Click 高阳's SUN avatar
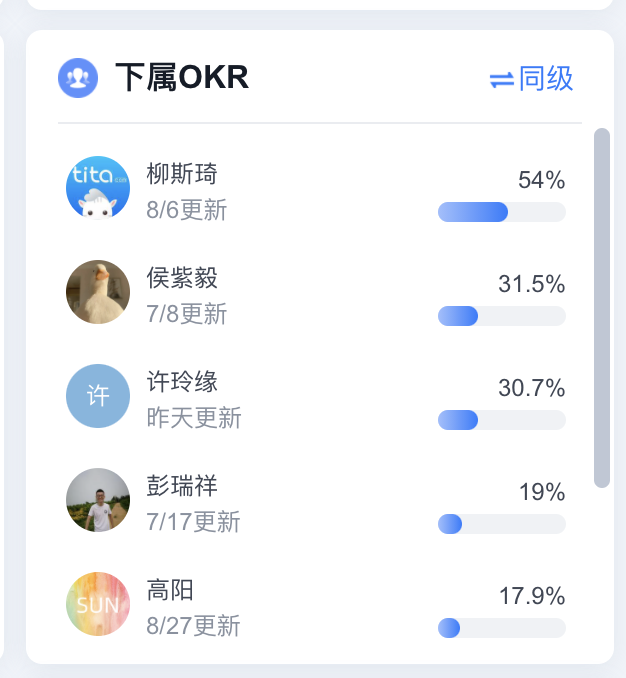Image resolution: width=626 pixels, height=678 pixels. 98,604
